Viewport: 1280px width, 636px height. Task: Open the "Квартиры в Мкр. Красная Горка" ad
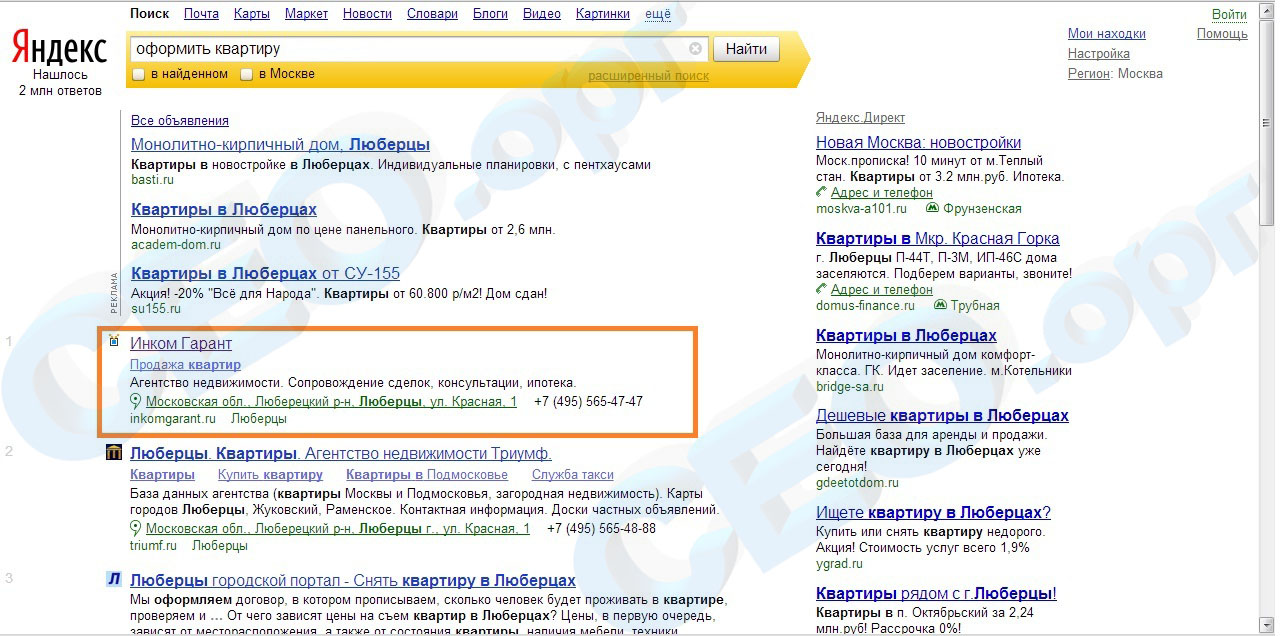point(937,239)
